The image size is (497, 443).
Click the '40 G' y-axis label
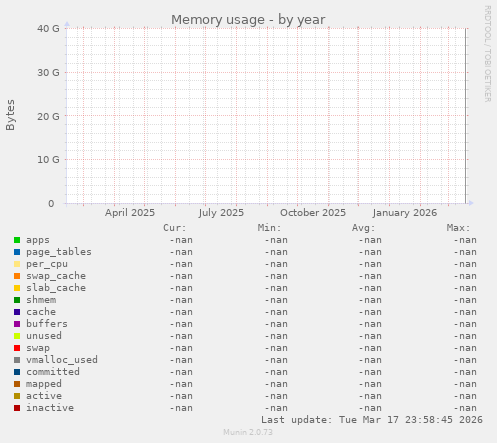48,29
